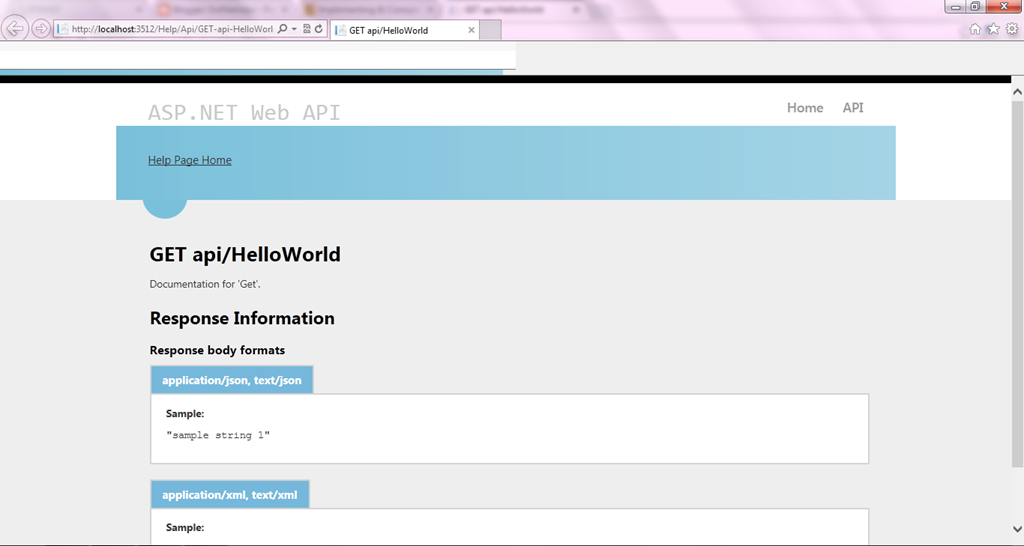Open Favorites star icon
1024x546 pixels.
(993, 29)
